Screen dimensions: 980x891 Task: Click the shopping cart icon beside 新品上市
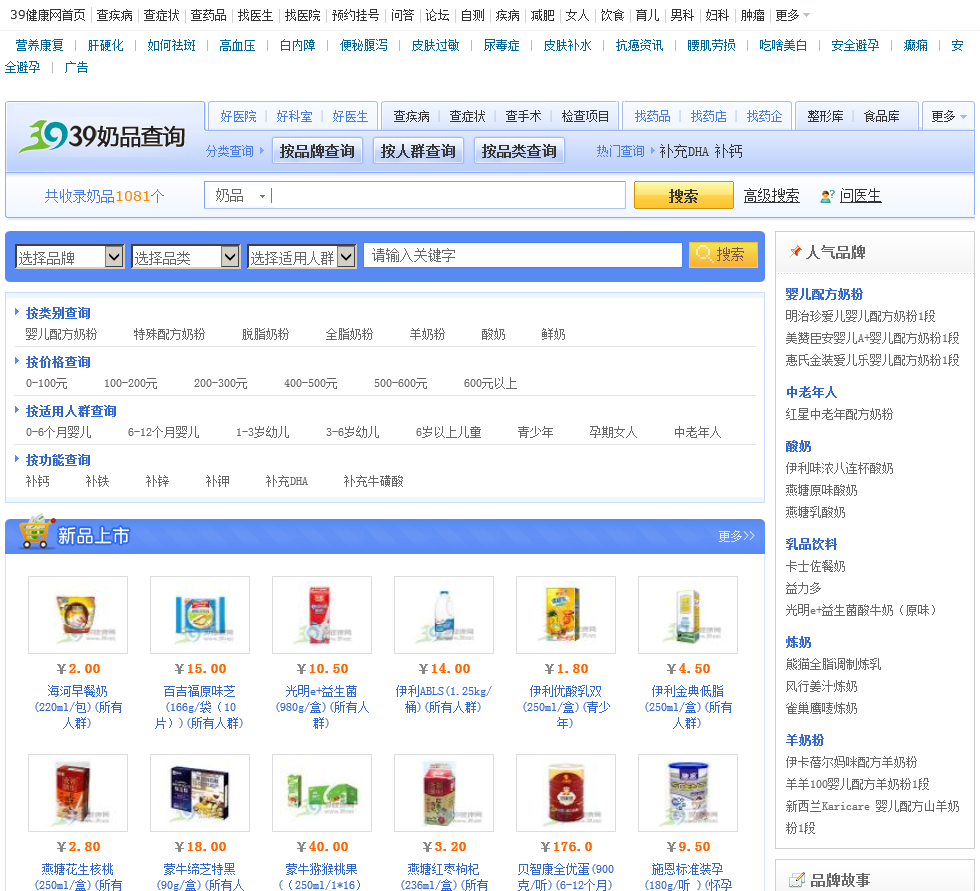pyautogui.click(x=36, y=532)
